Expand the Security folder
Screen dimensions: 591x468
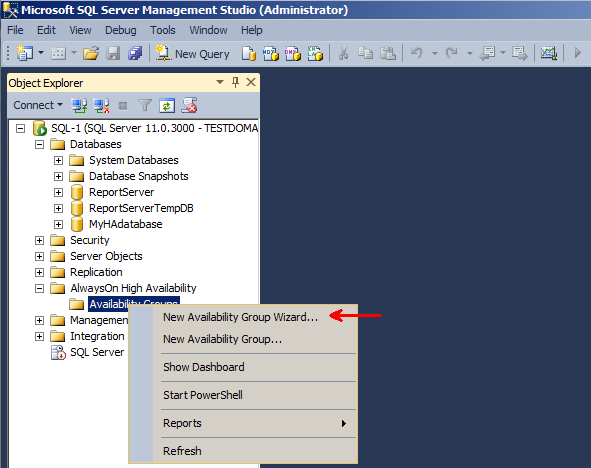(39, 240)
